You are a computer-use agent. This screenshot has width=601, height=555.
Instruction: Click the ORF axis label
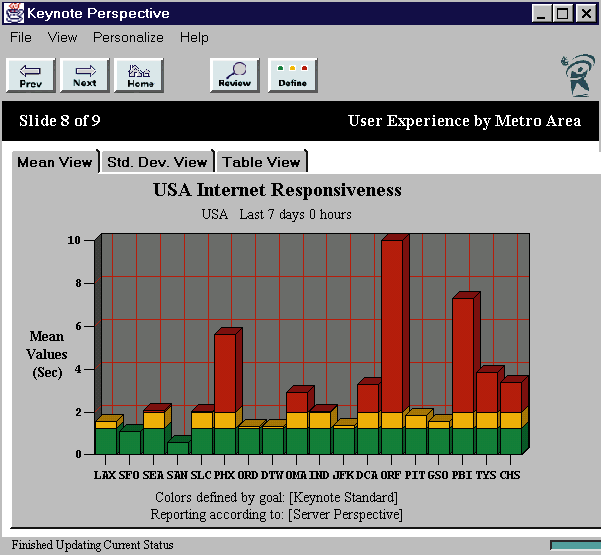(x=391, y=475)
